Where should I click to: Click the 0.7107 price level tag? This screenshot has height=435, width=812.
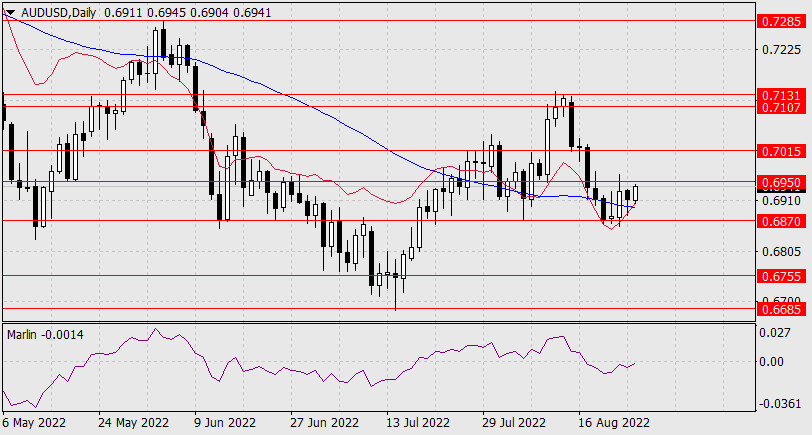(778, 106)
